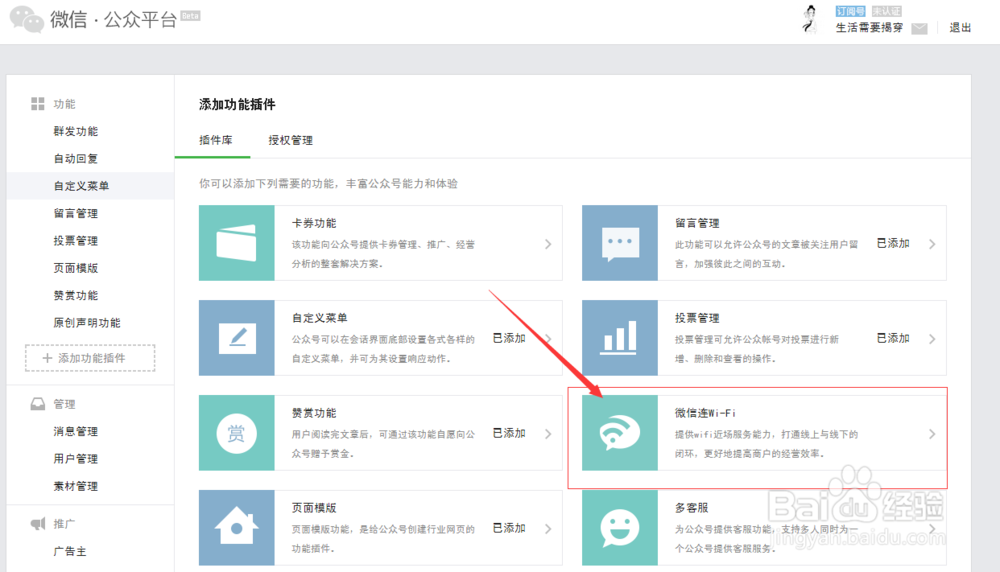Click the 推广 megaphone icon in sidebar
1000x572 pixels.
pos(38,524)
